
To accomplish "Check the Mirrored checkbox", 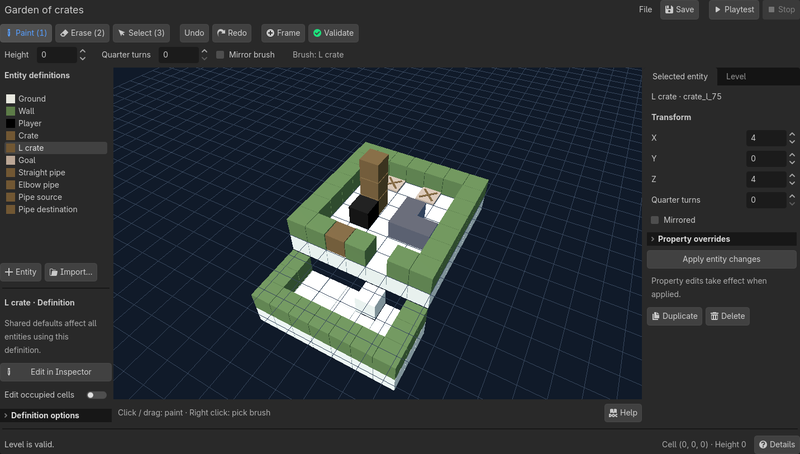I will point(655,220).
